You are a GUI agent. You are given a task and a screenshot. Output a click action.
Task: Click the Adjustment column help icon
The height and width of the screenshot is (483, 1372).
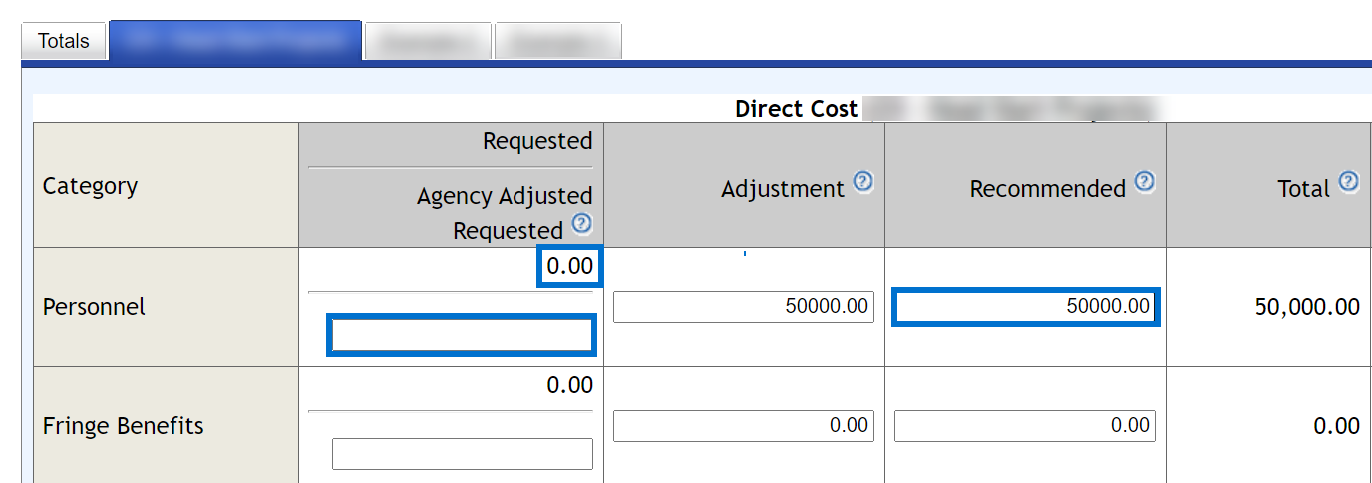(x=863, y=182)
